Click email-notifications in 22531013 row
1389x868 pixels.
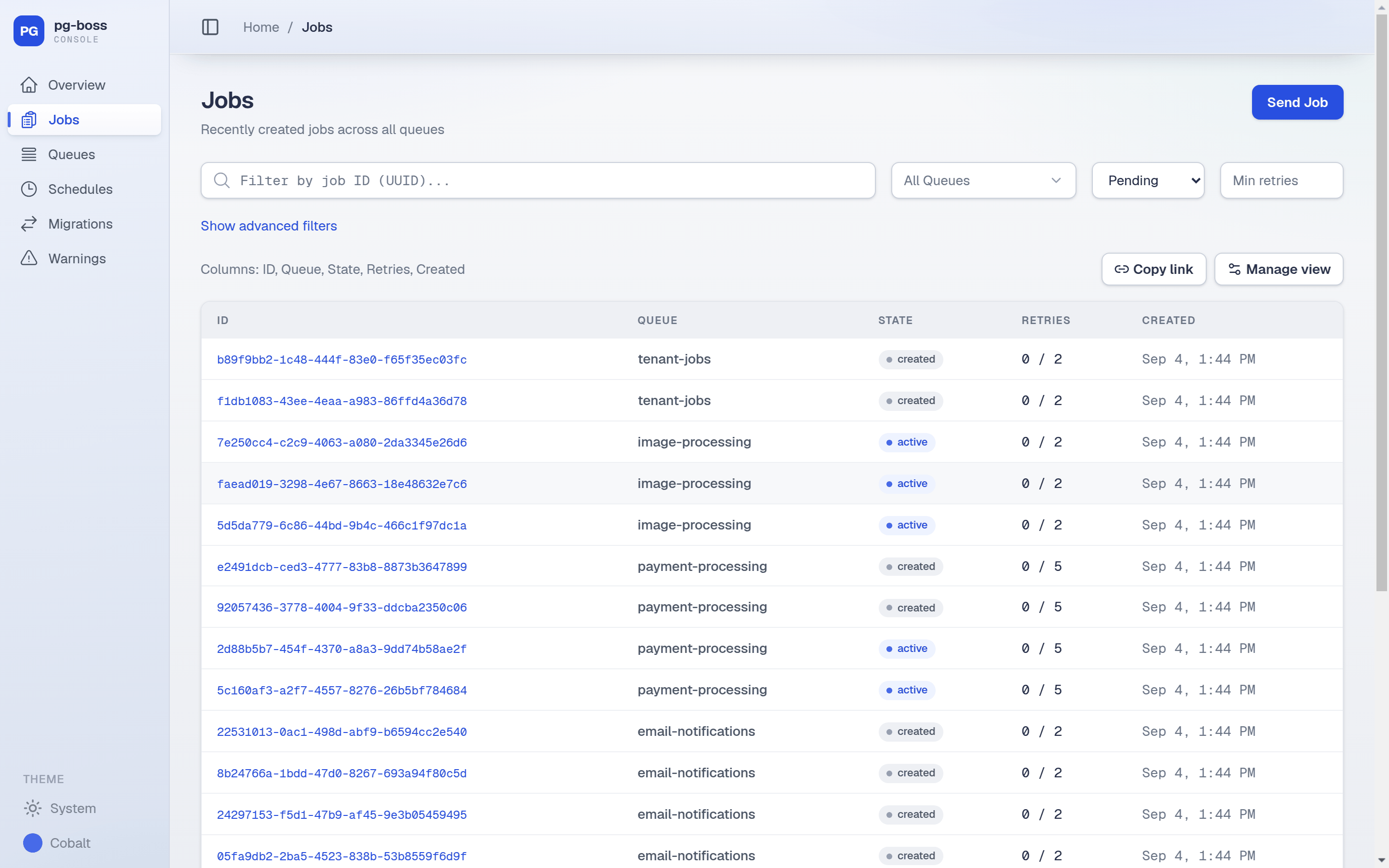(695, 732)
